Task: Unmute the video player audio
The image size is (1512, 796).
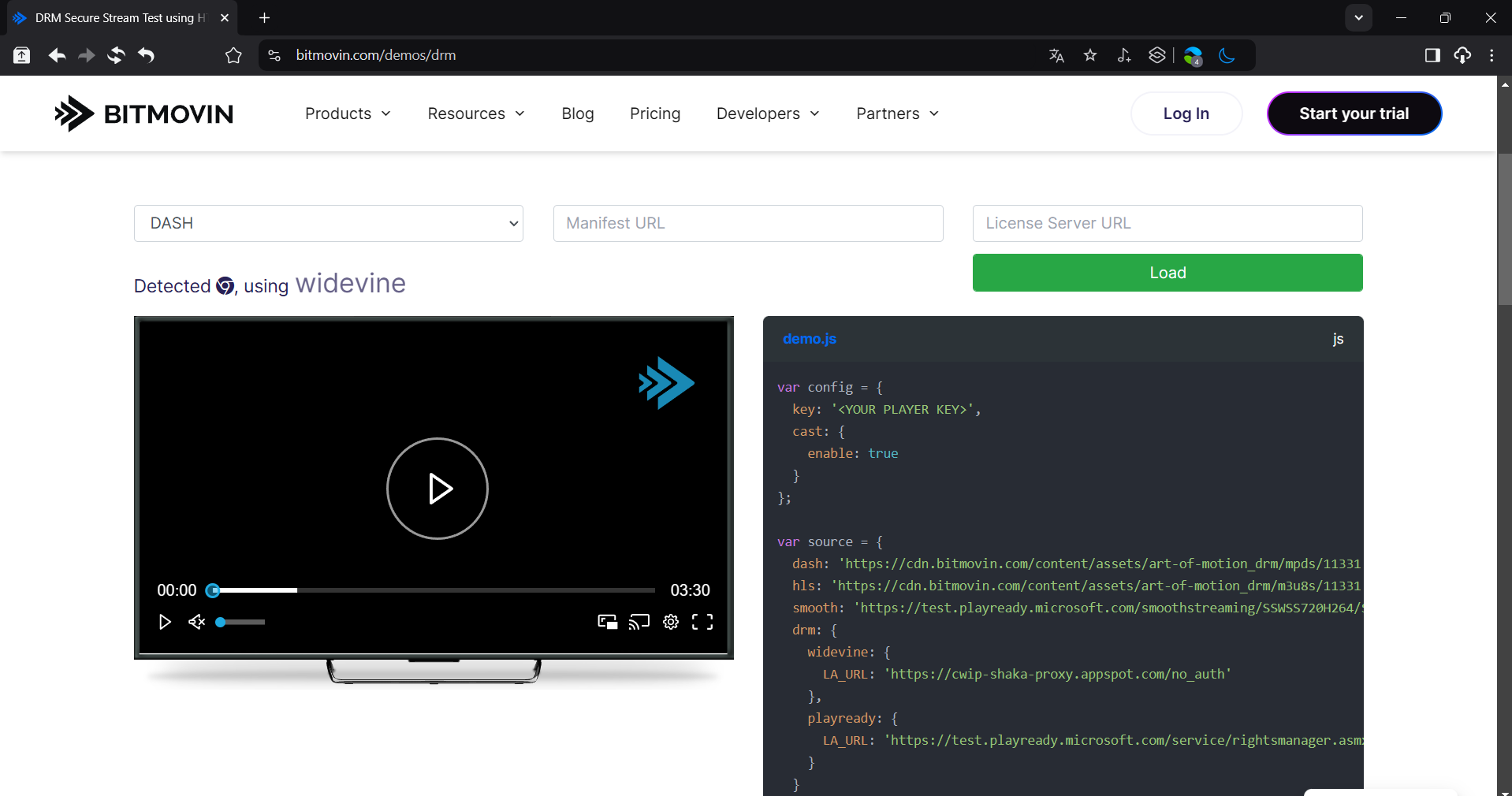Action: click(x=196, y=623)
